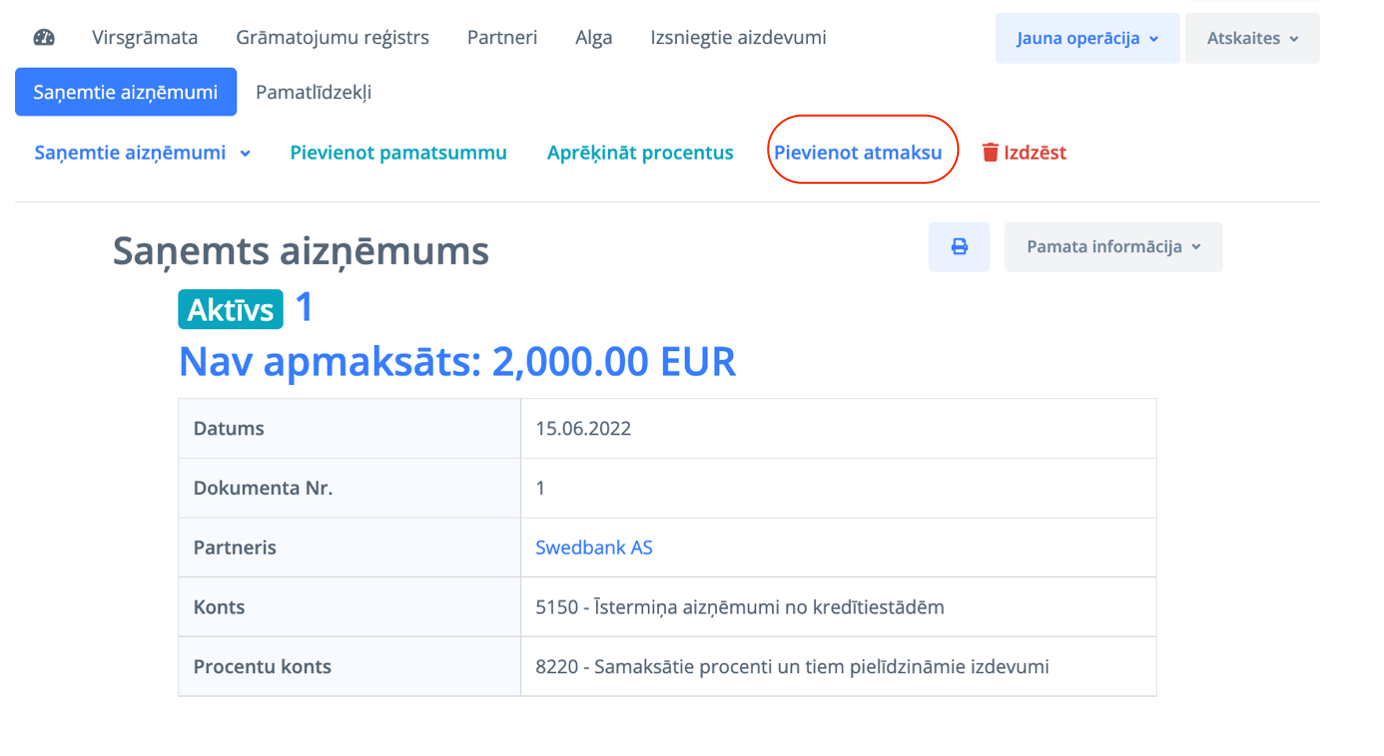Click the dashboard gauge icon
Image resolution: width=1384 pixels, height=756 pixels.
coord(44,38)
